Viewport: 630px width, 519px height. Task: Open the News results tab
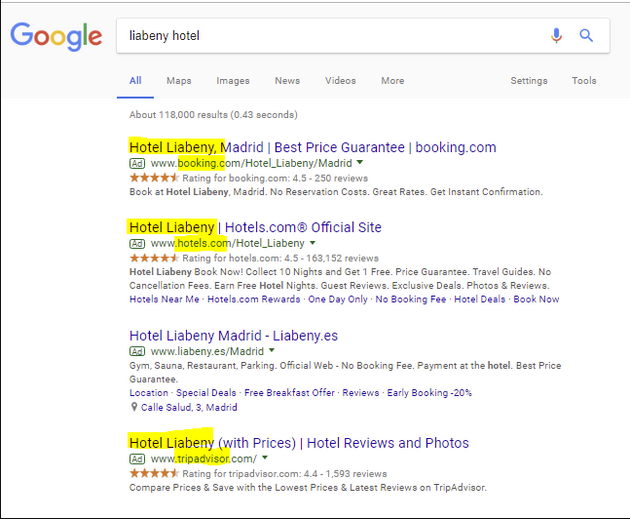coord(287,81)
